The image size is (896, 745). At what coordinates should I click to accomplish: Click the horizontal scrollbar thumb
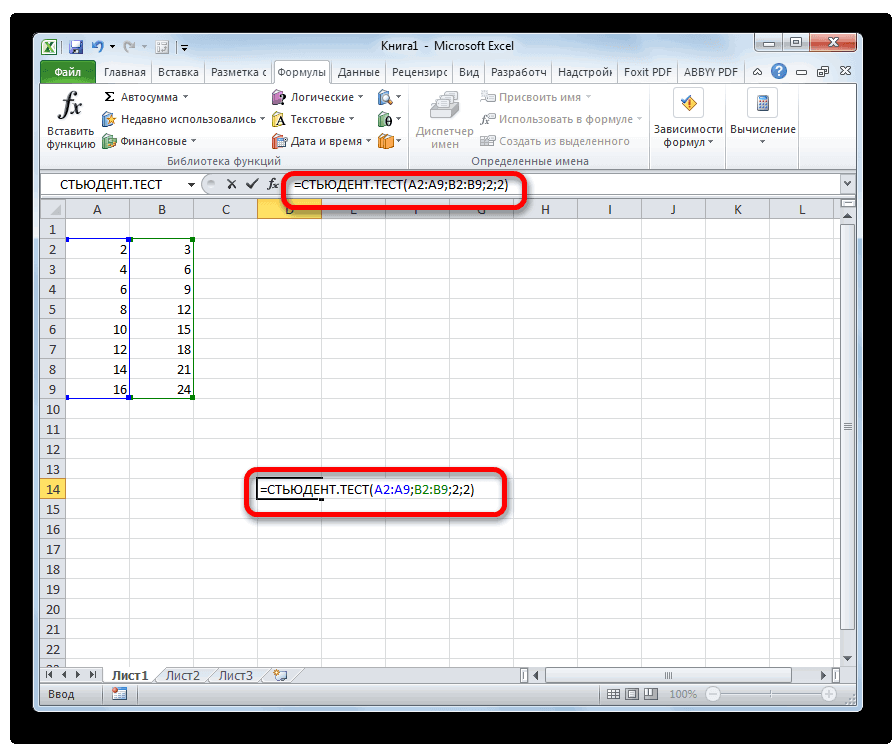(x=668, y=675)
